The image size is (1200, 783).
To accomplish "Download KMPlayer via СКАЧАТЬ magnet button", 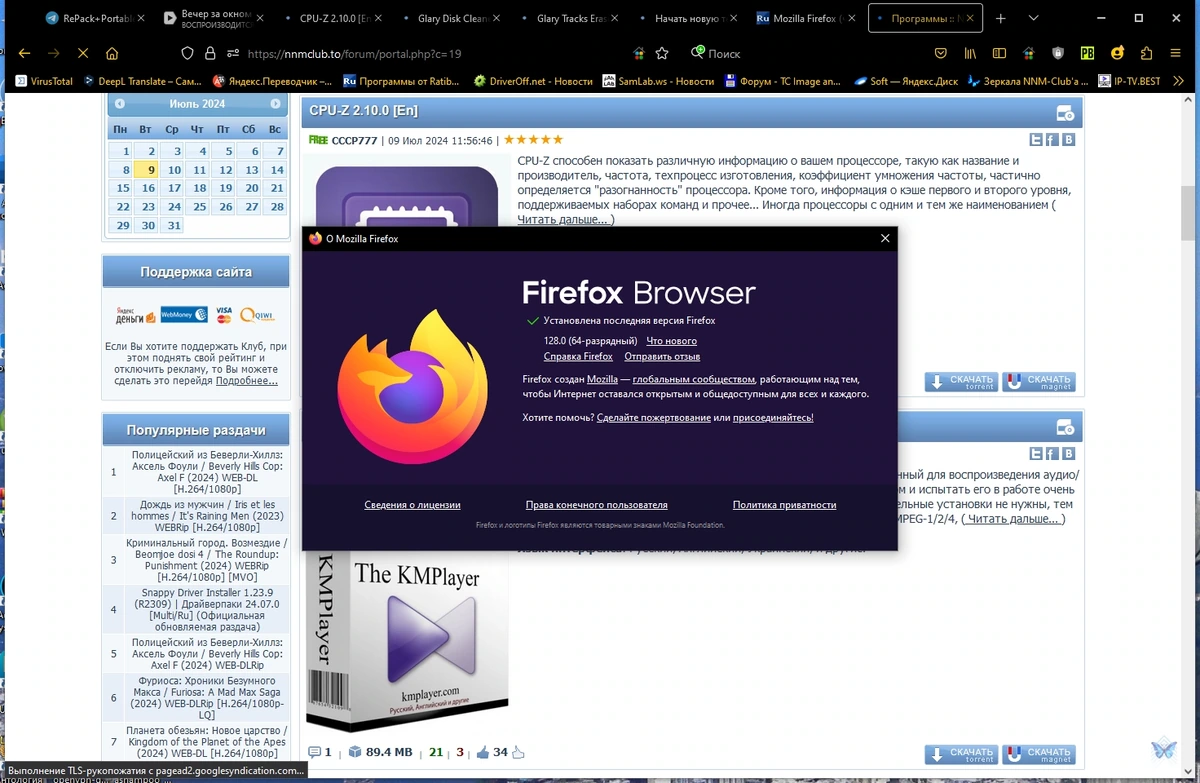I will [1039, 754].
